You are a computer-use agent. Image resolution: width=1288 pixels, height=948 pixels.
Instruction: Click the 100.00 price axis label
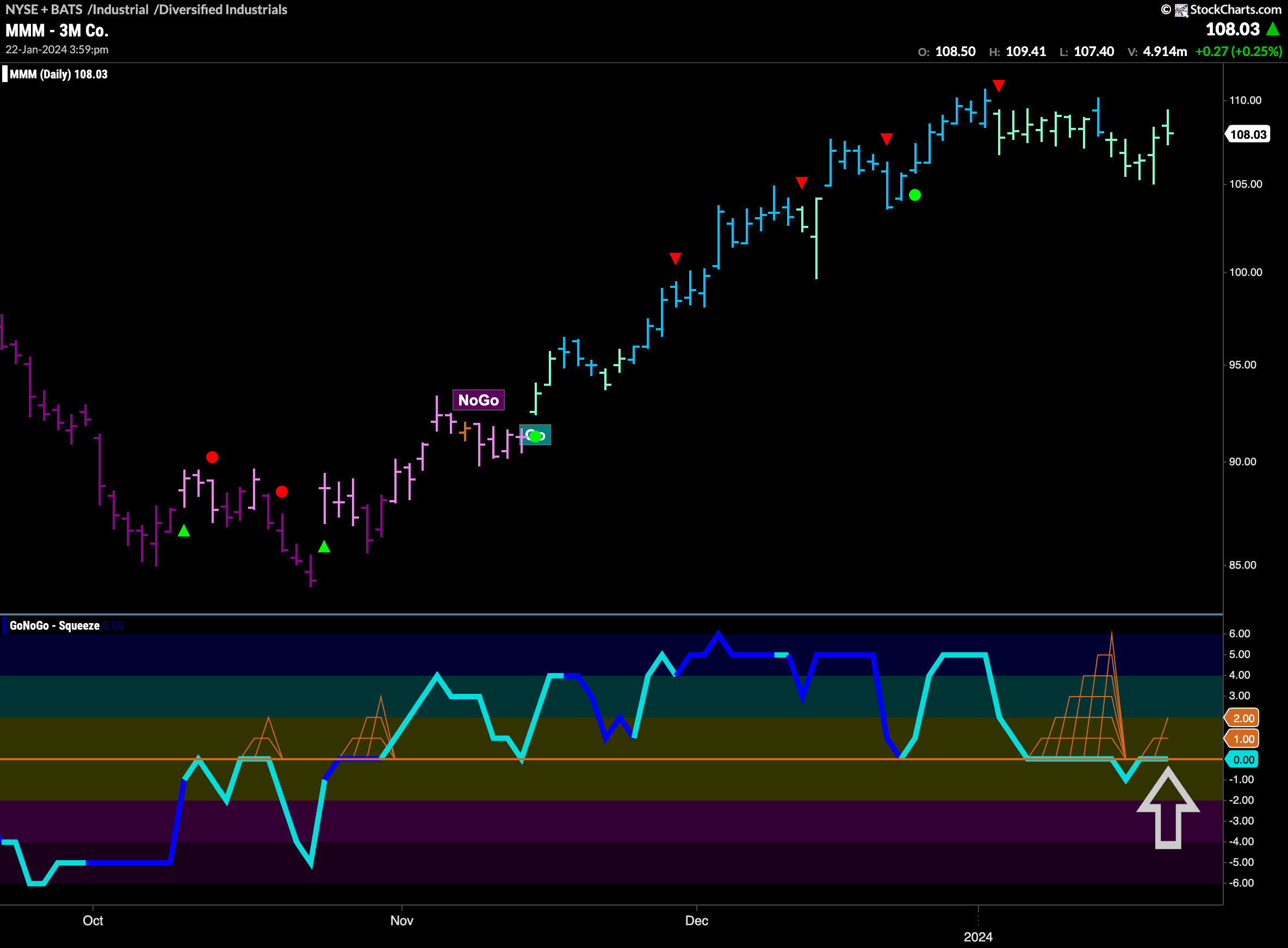pyautogui.click(x=1245, y=272)
